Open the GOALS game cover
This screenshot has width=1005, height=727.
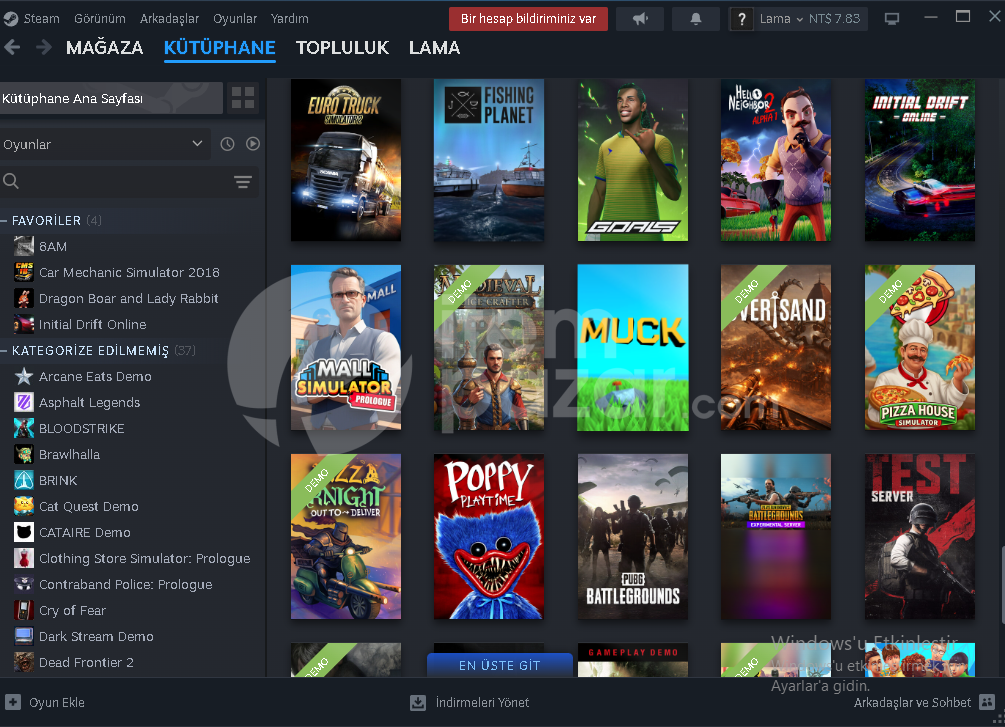coord(633,160)
